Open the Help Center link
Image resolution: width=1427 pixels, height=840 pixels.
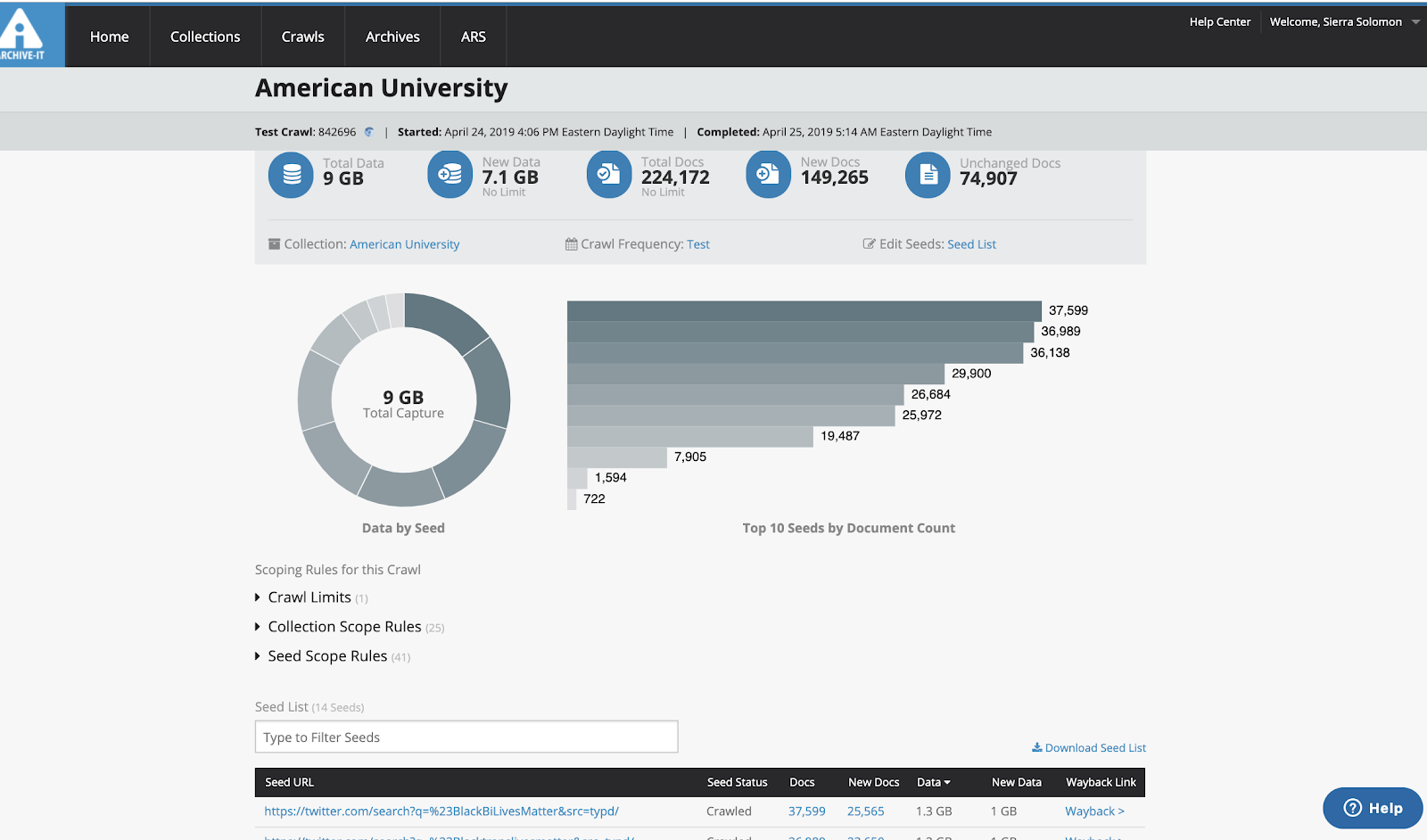click(1220, 22)
